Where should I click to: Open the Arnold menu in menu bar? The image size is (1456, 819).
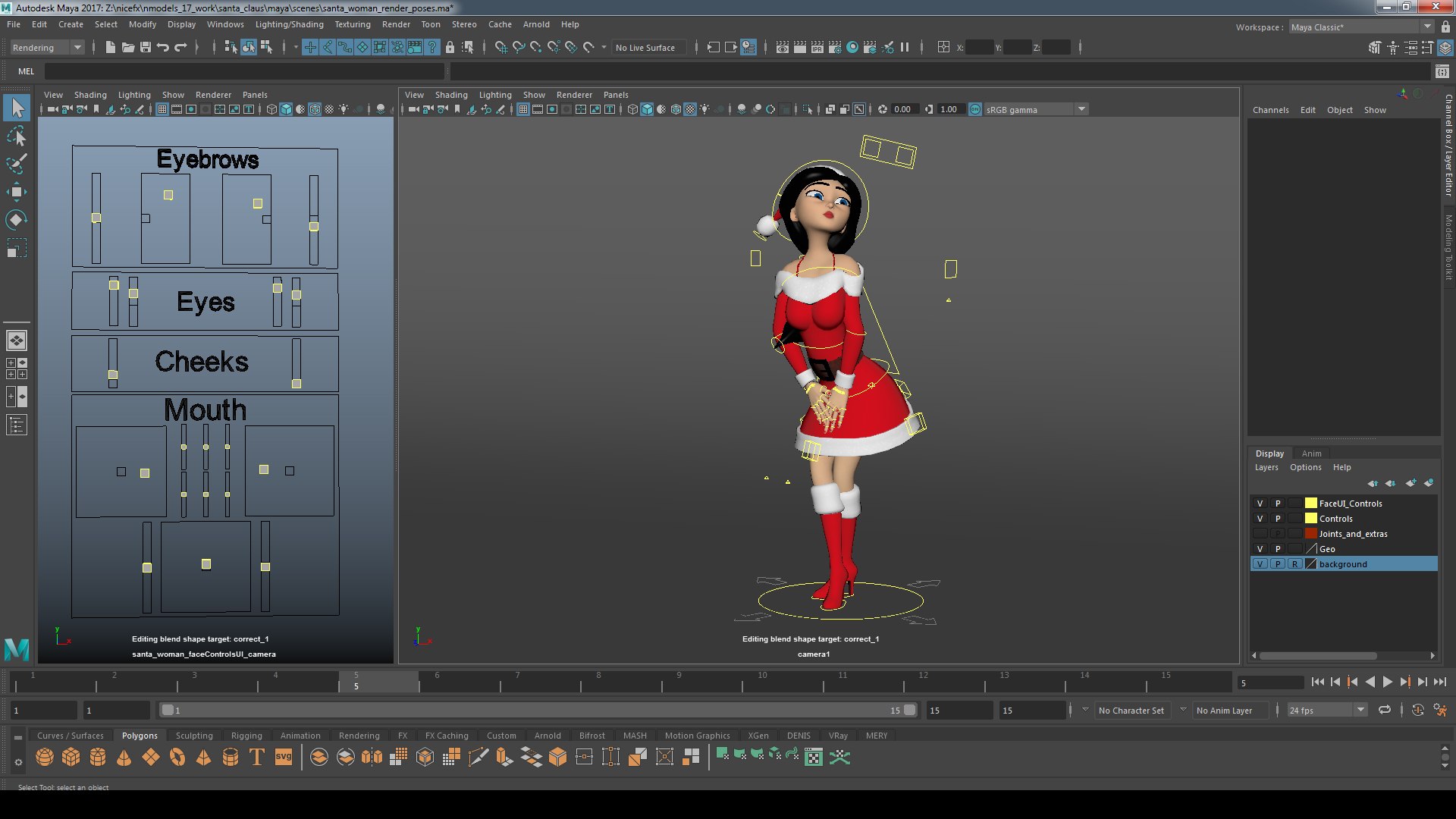[x=536, y=24]
